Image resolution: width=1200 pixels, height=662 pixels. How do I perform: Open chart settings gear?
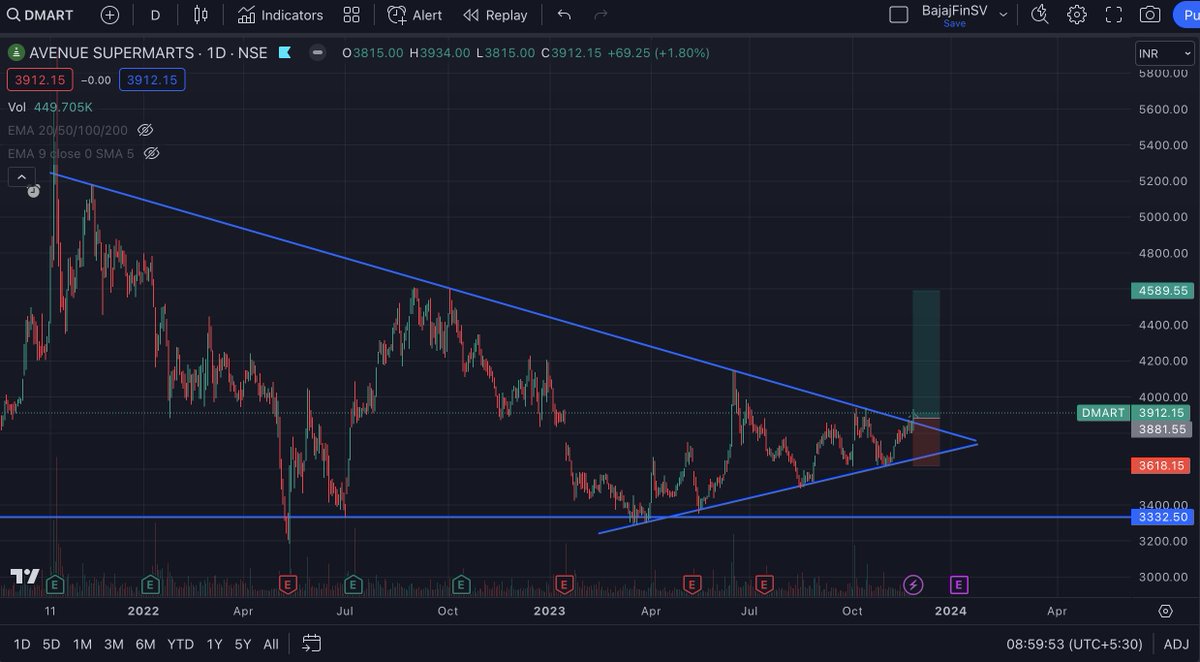pyautogui.click(x=1077, y=15)
